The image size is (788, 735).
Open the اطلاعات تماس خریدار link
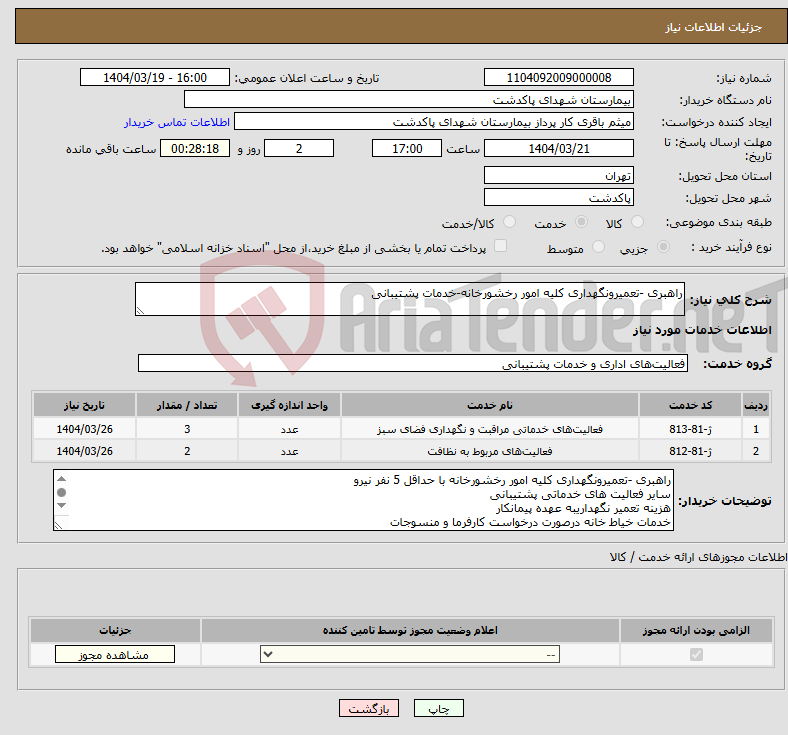[177, 122]
